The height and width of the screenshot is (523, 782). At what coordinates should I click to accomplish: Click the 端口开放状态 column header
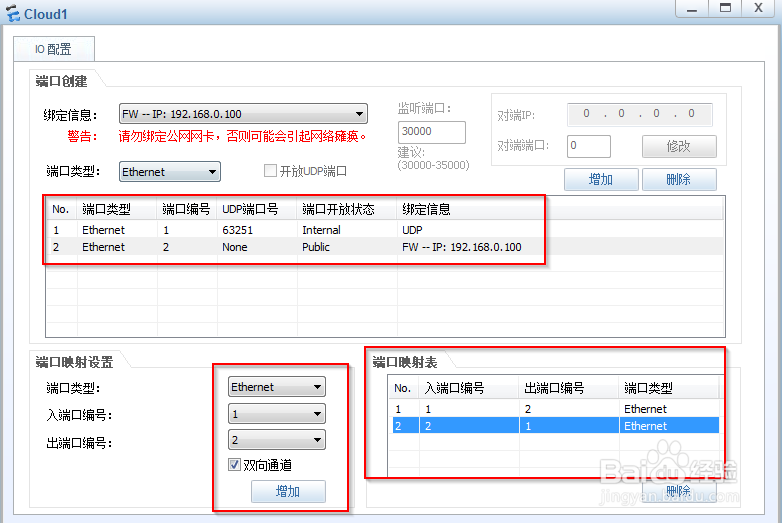click(x=347, y=209)
